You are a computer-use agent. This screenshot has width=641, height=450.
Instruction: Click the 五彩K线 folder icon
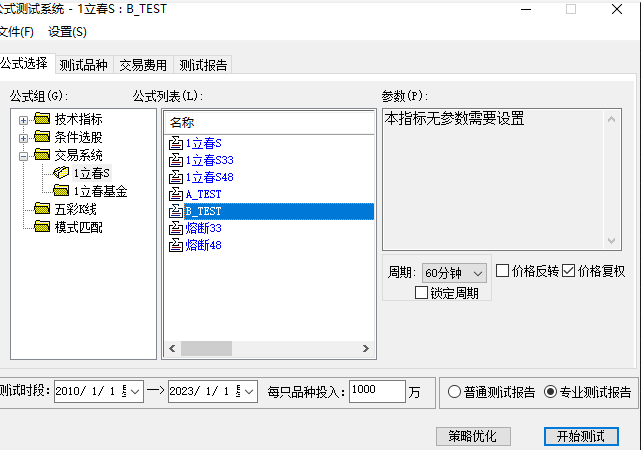tap(42, 208)
